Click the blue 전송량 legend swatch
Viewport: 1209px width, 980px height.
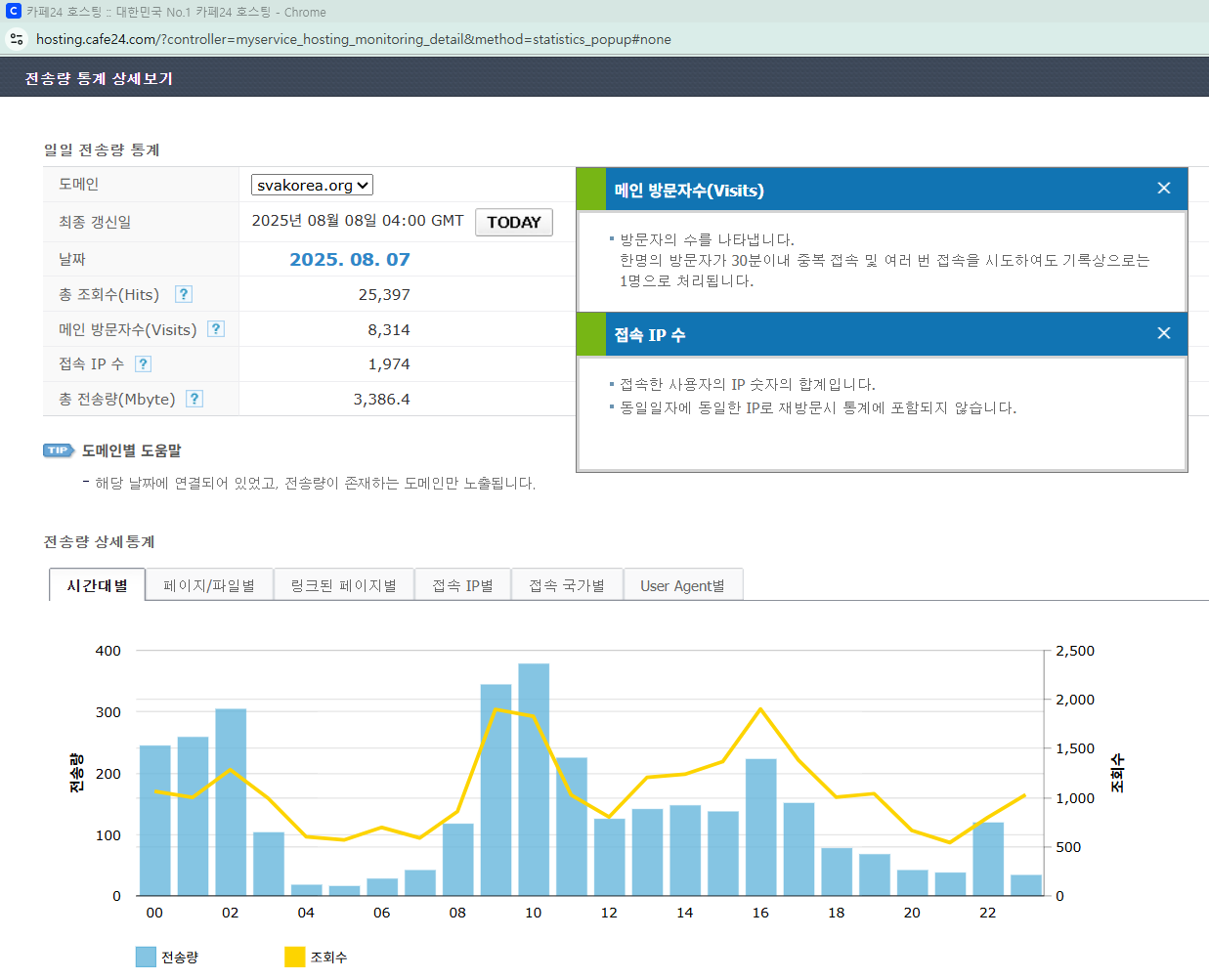[146, 957]
